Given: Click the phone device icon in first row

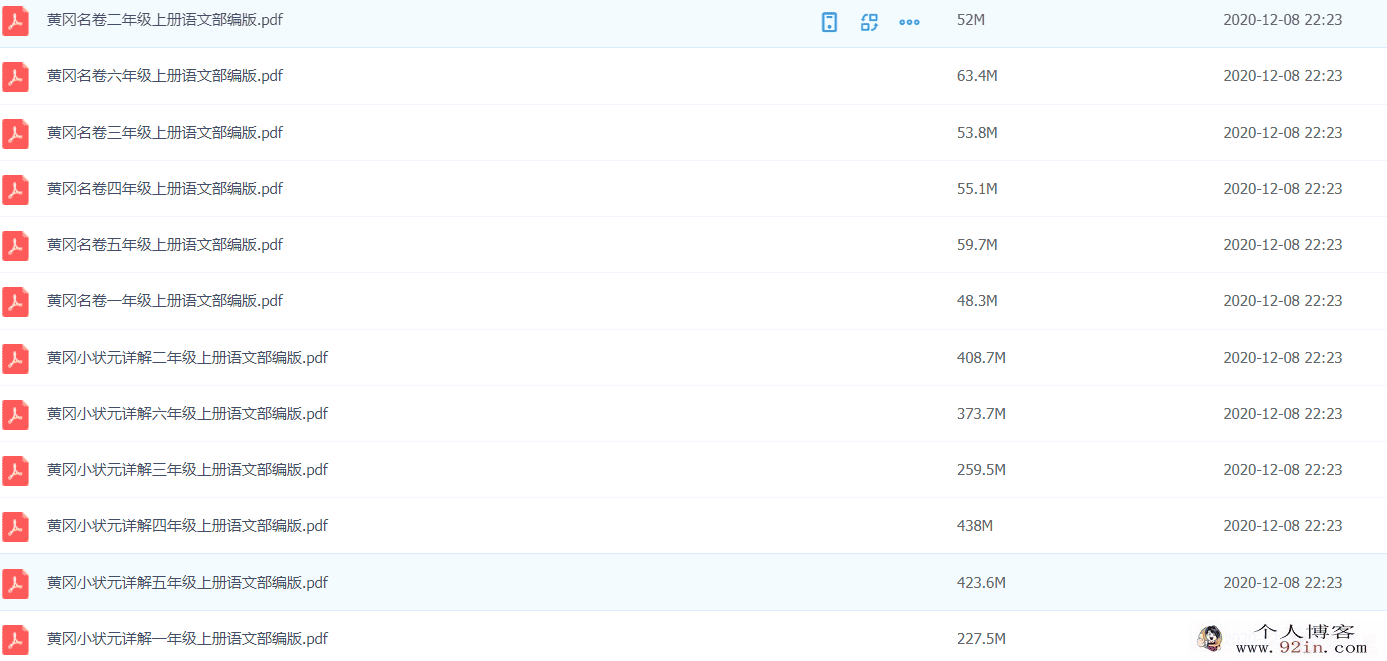Looking at the screenshot, I should pos(829,22).
